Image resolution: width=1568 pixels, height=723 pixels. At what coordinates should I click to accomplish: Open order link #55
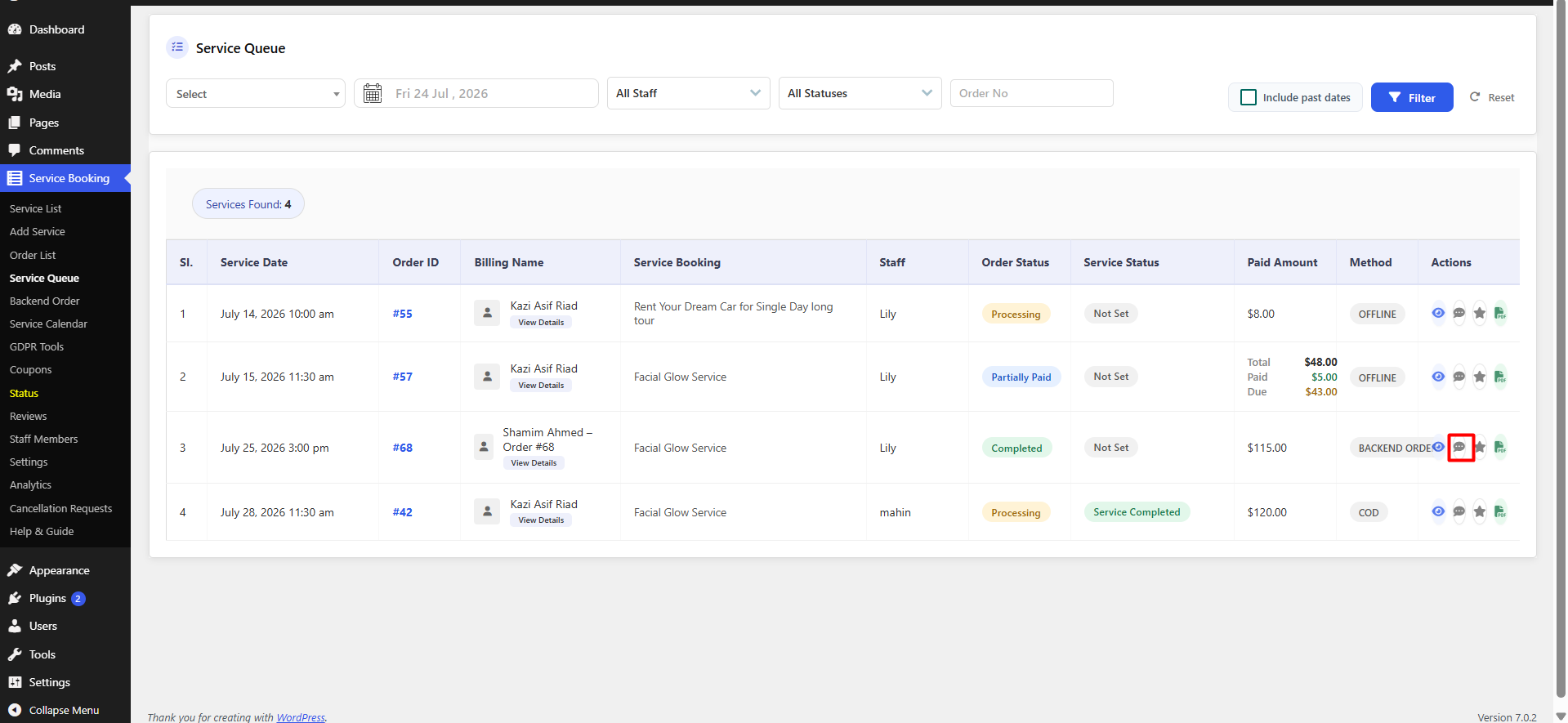402,314
